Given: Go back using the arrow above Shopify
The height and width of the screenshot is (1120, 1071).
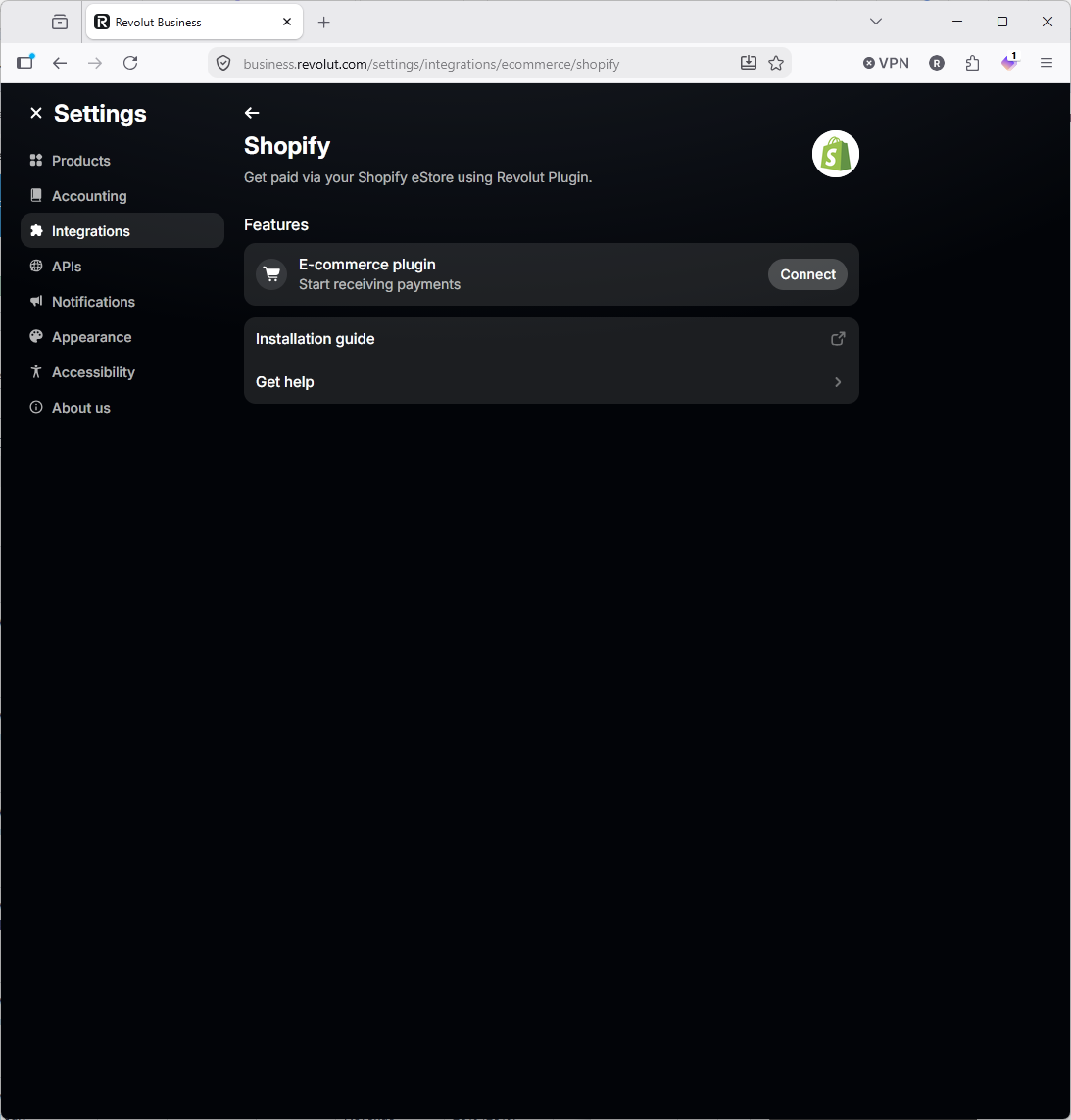Looking at the screenshot, I should click(x=252, y=113).
